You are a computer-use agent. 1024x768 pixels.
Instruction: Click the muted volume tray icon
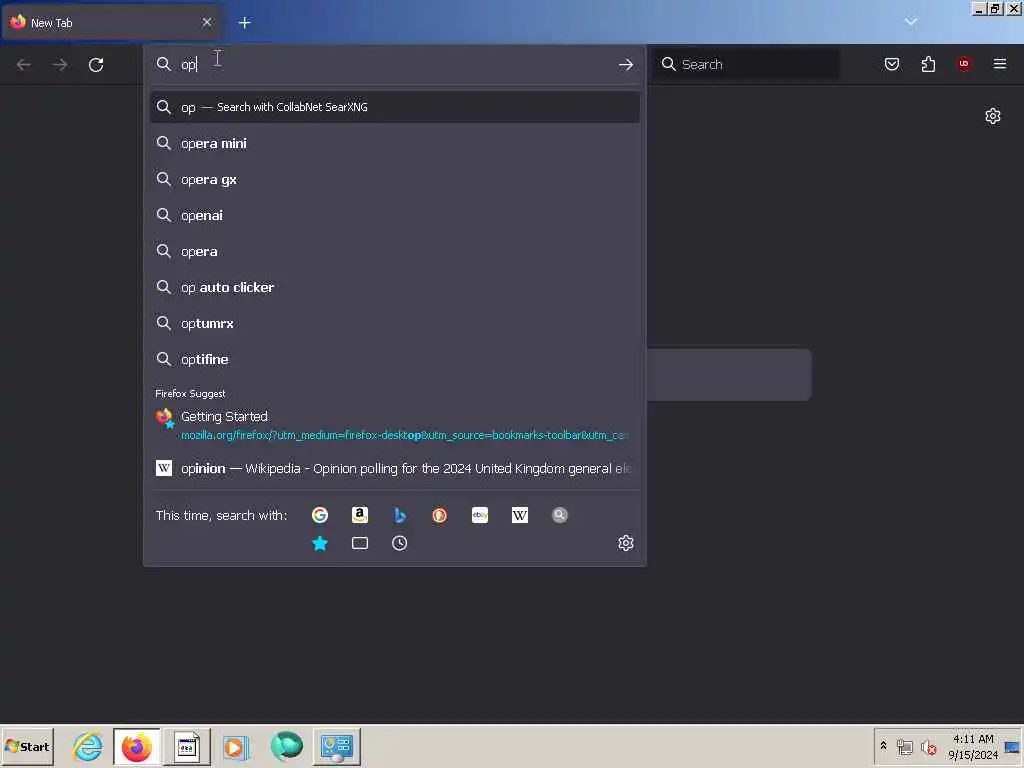point(929,747)
